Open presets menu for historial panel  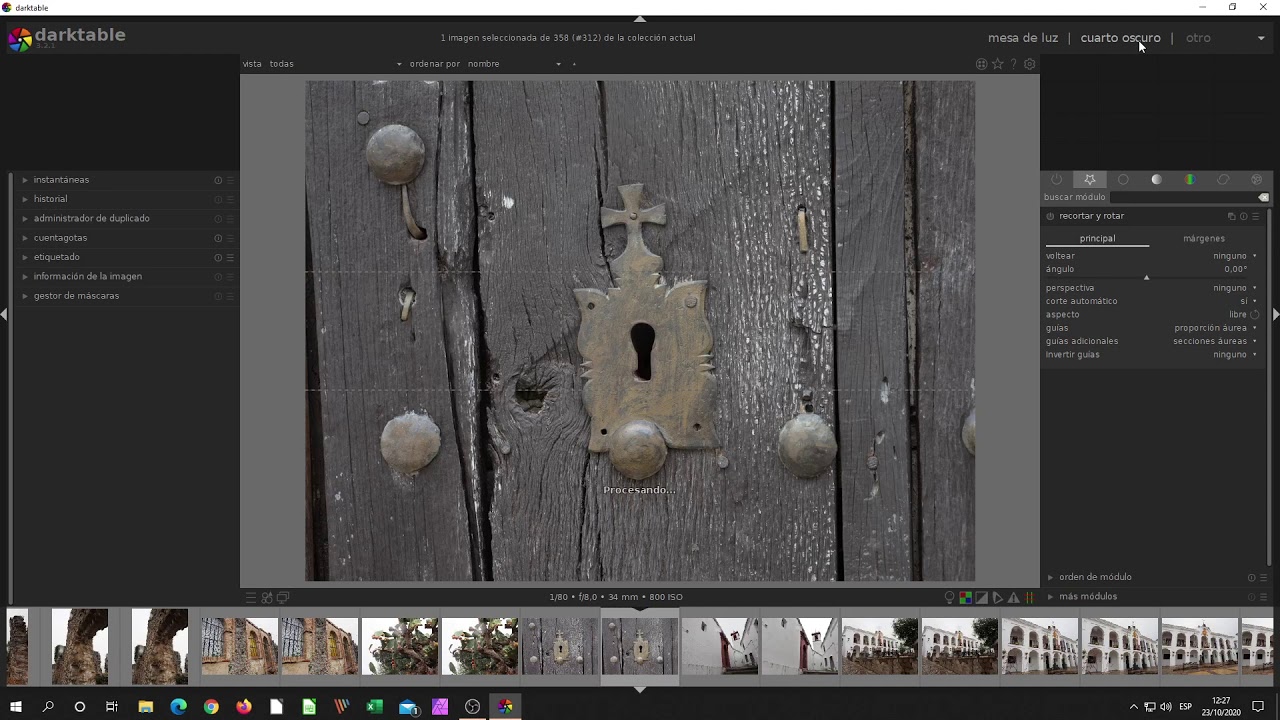[x=230, y=199]
